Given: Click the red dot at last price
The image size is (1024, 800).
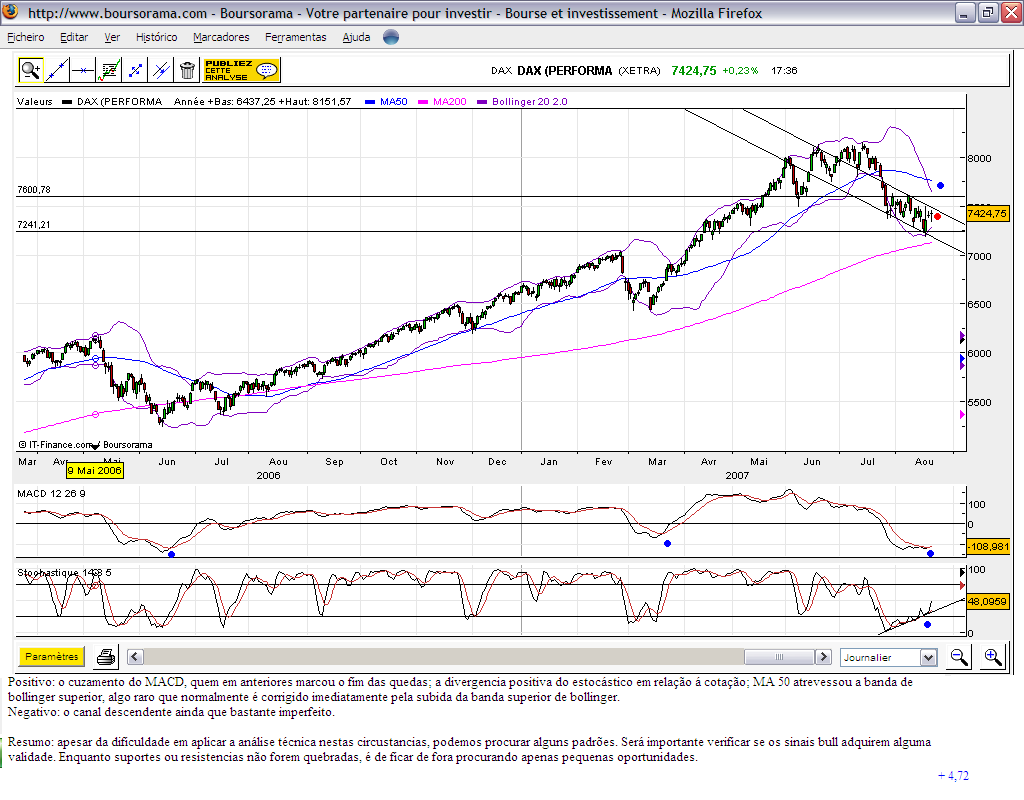Looking at the screenshot, I should [x=937, y=217].
